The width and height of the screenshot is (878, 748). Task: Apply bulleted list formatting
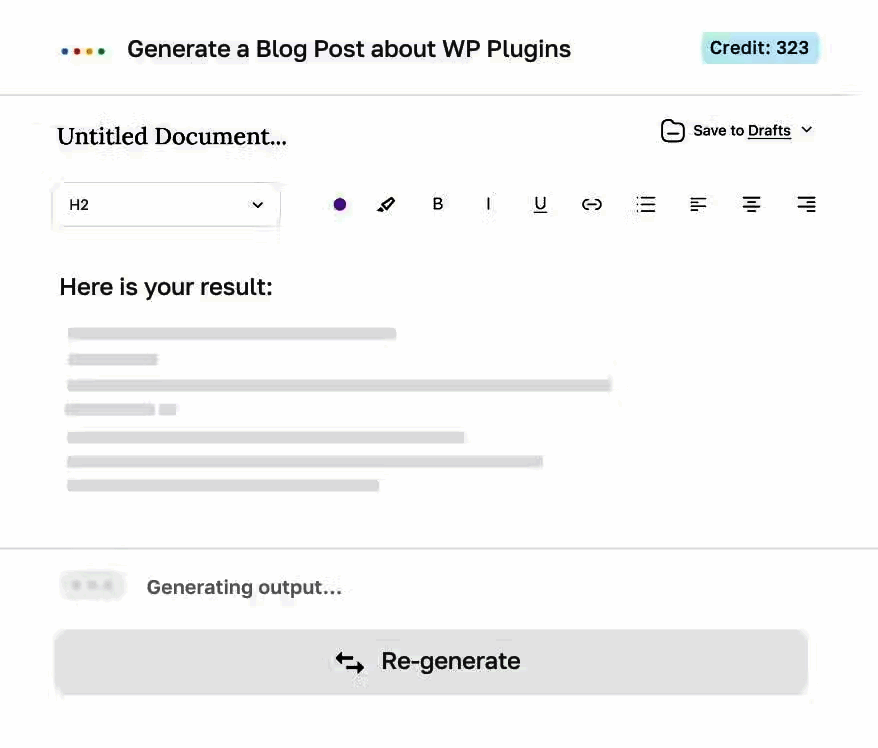[646, 204]
